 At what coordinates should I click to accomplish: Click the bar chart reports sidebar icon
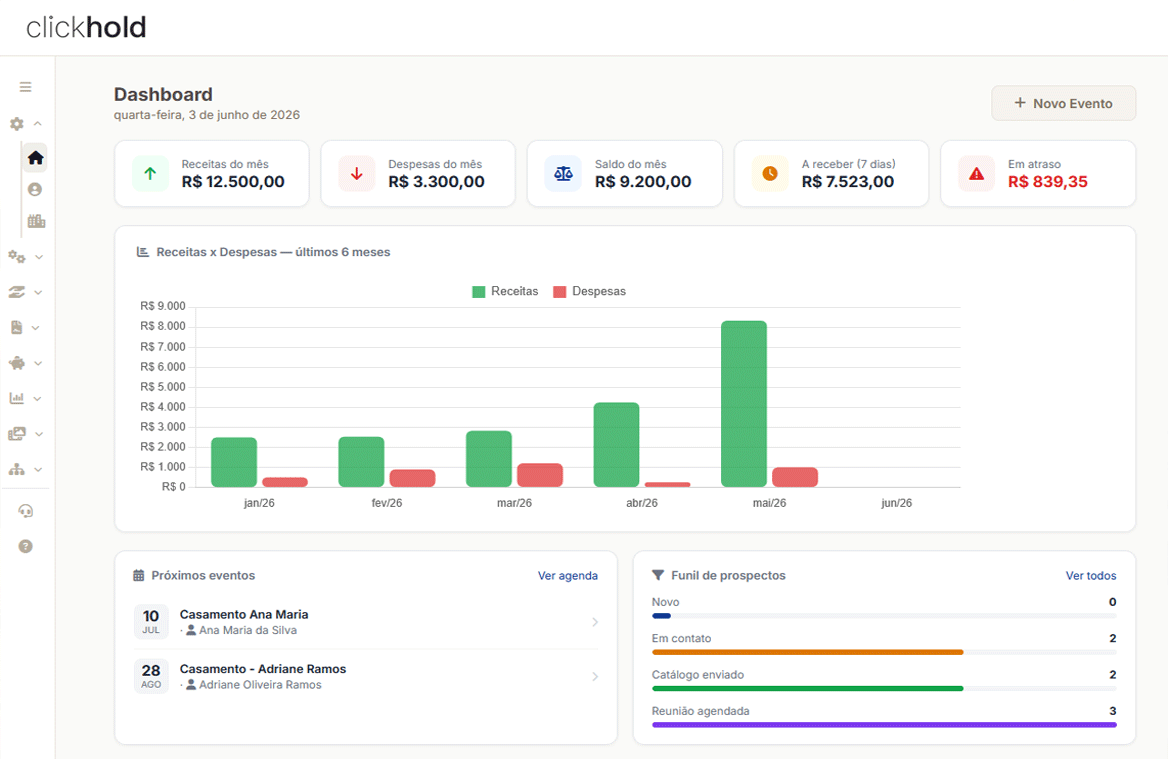point(16,398)
